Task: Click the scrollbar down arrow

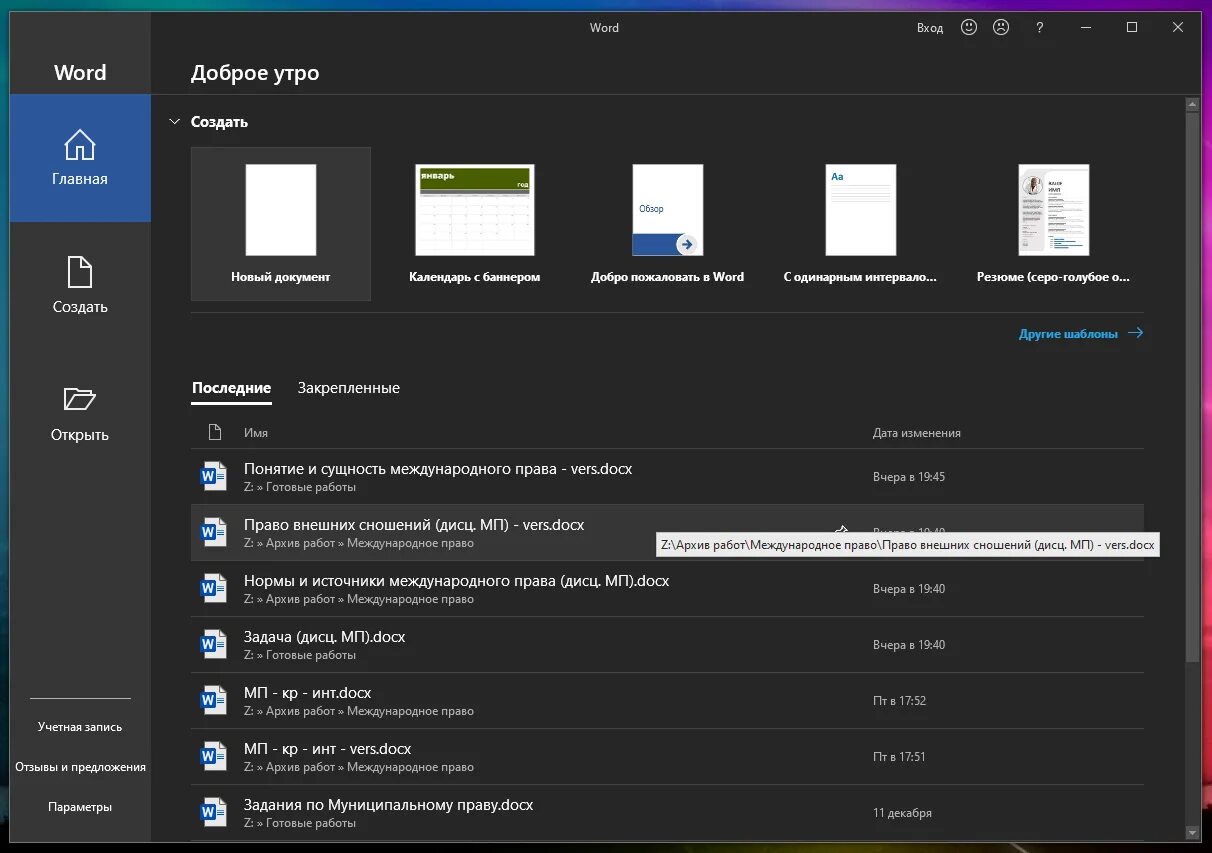Action: coord(1192,832)
